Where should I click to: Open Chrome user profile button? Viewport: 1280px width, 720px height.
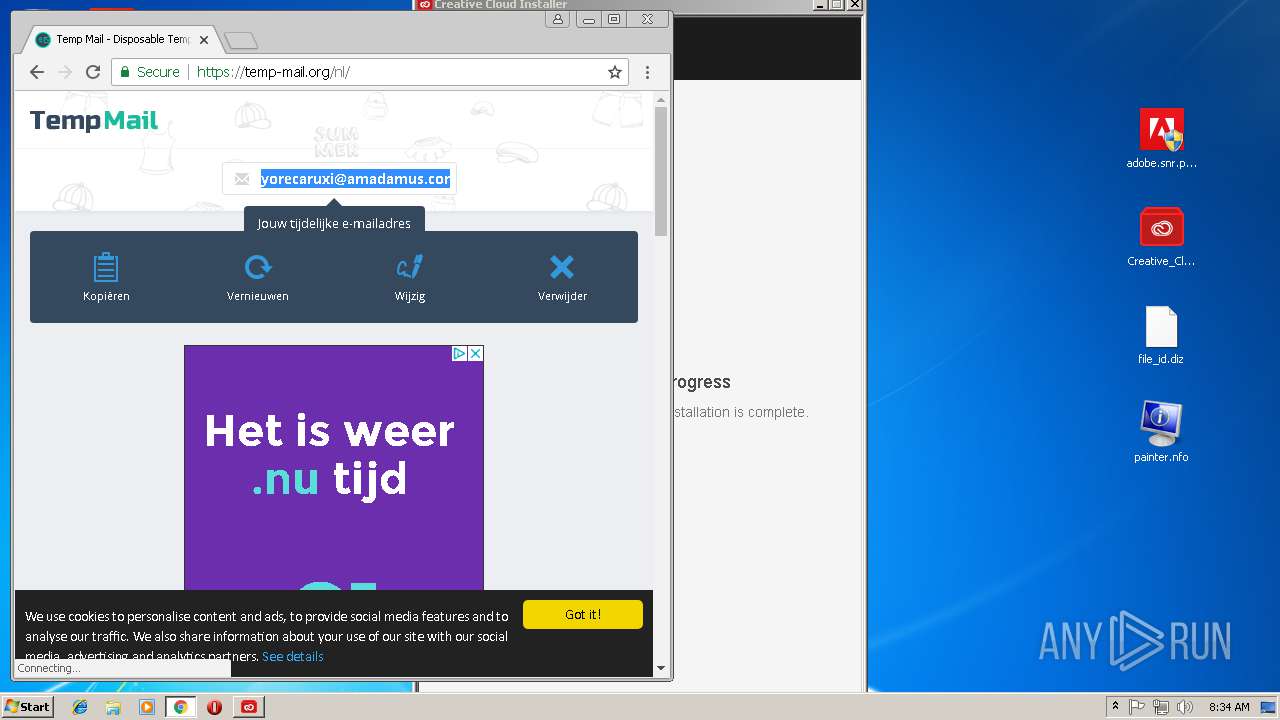(558, 19)
